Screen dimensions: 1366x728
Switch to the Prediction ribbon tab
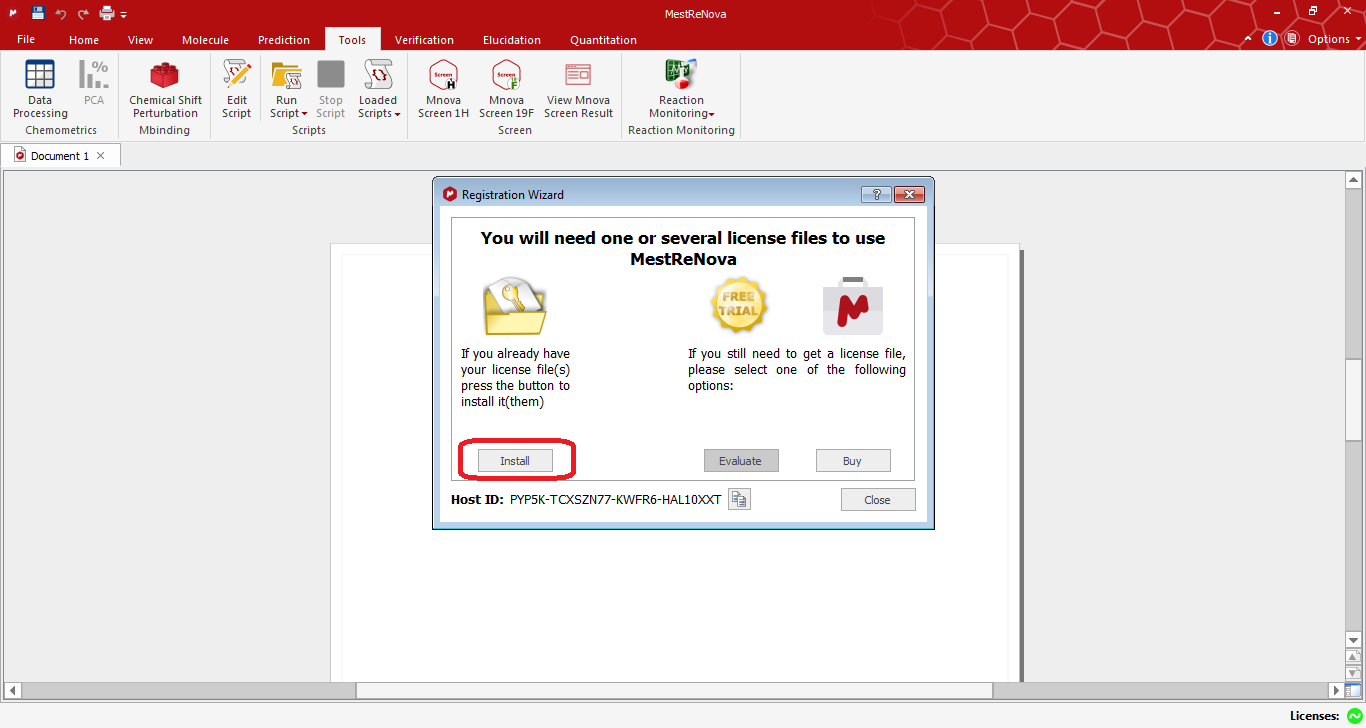point(284,40)
